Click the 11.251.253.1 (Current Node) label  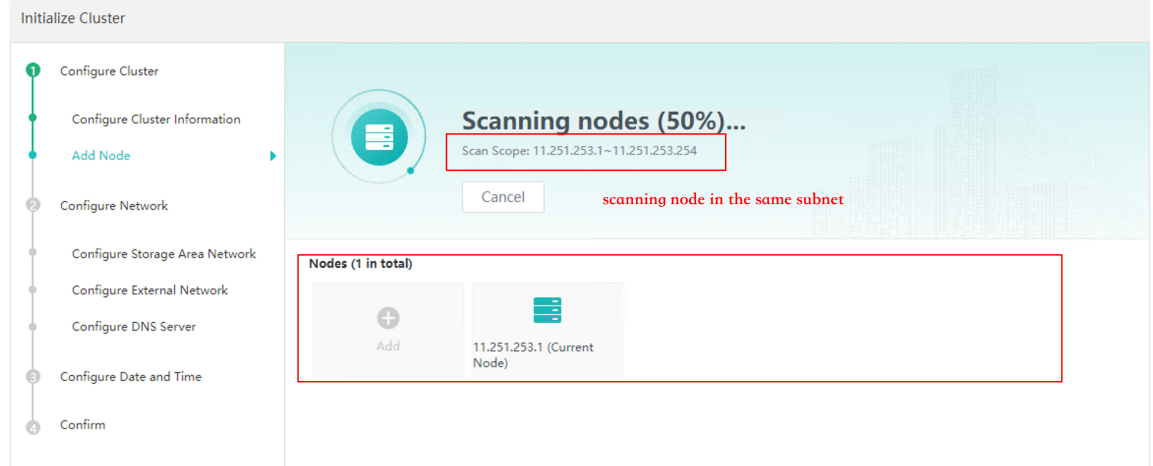click(534, 355)
